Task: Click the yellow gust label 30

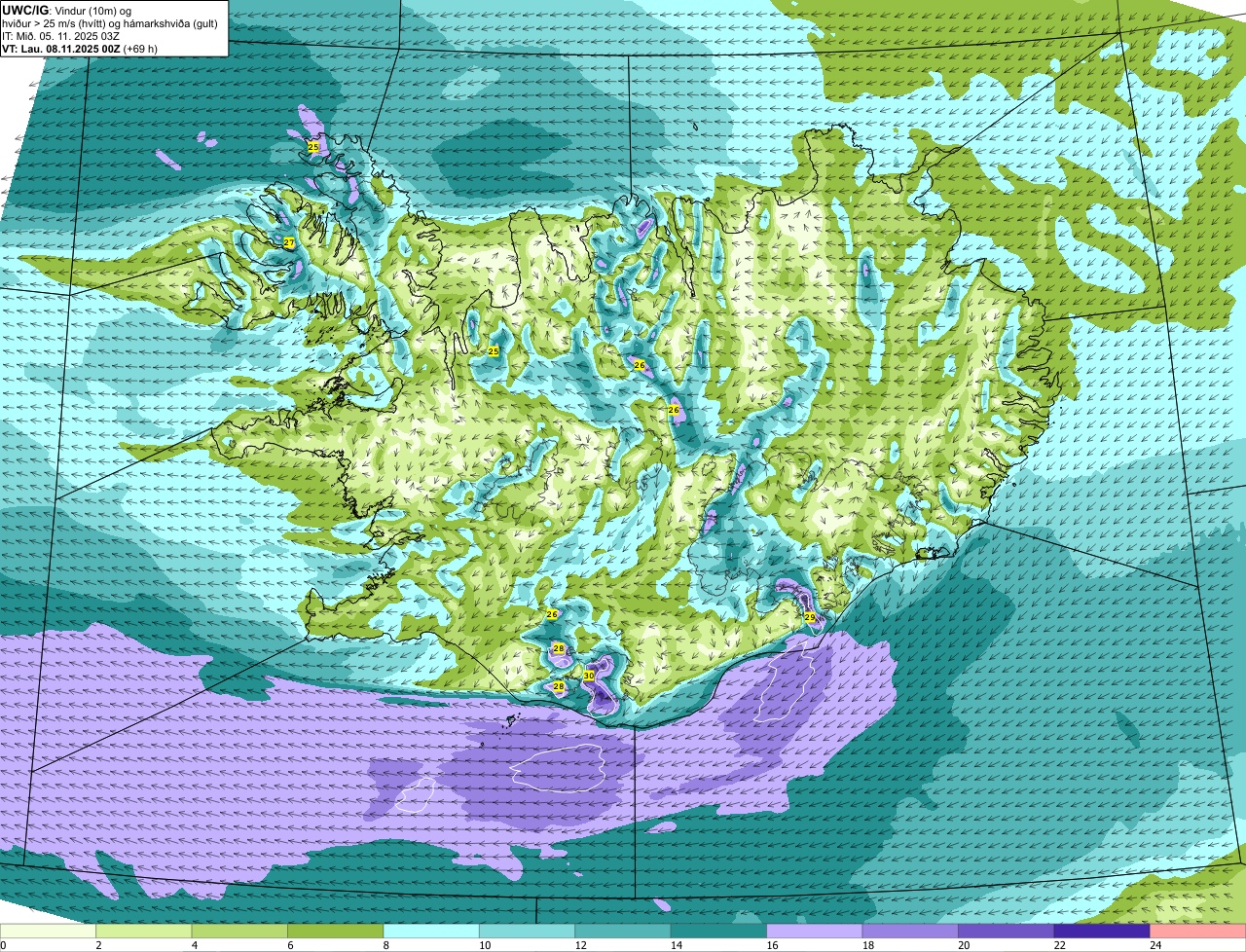Action: 589,675
